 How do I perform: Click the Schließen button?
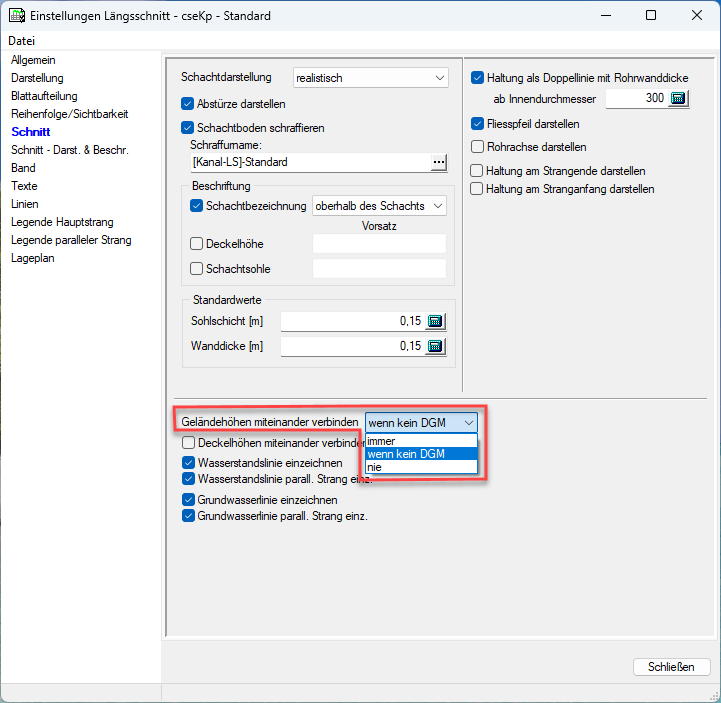(671, 667)
